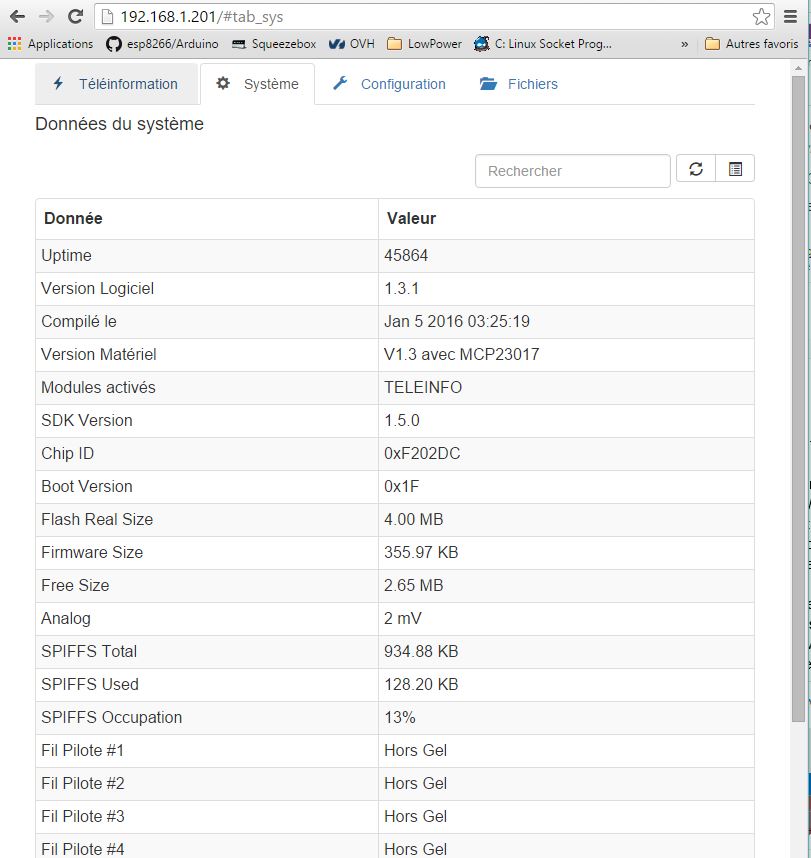Click the Analog value 2 mV
811x858 pixels.
tap(403, 618)
